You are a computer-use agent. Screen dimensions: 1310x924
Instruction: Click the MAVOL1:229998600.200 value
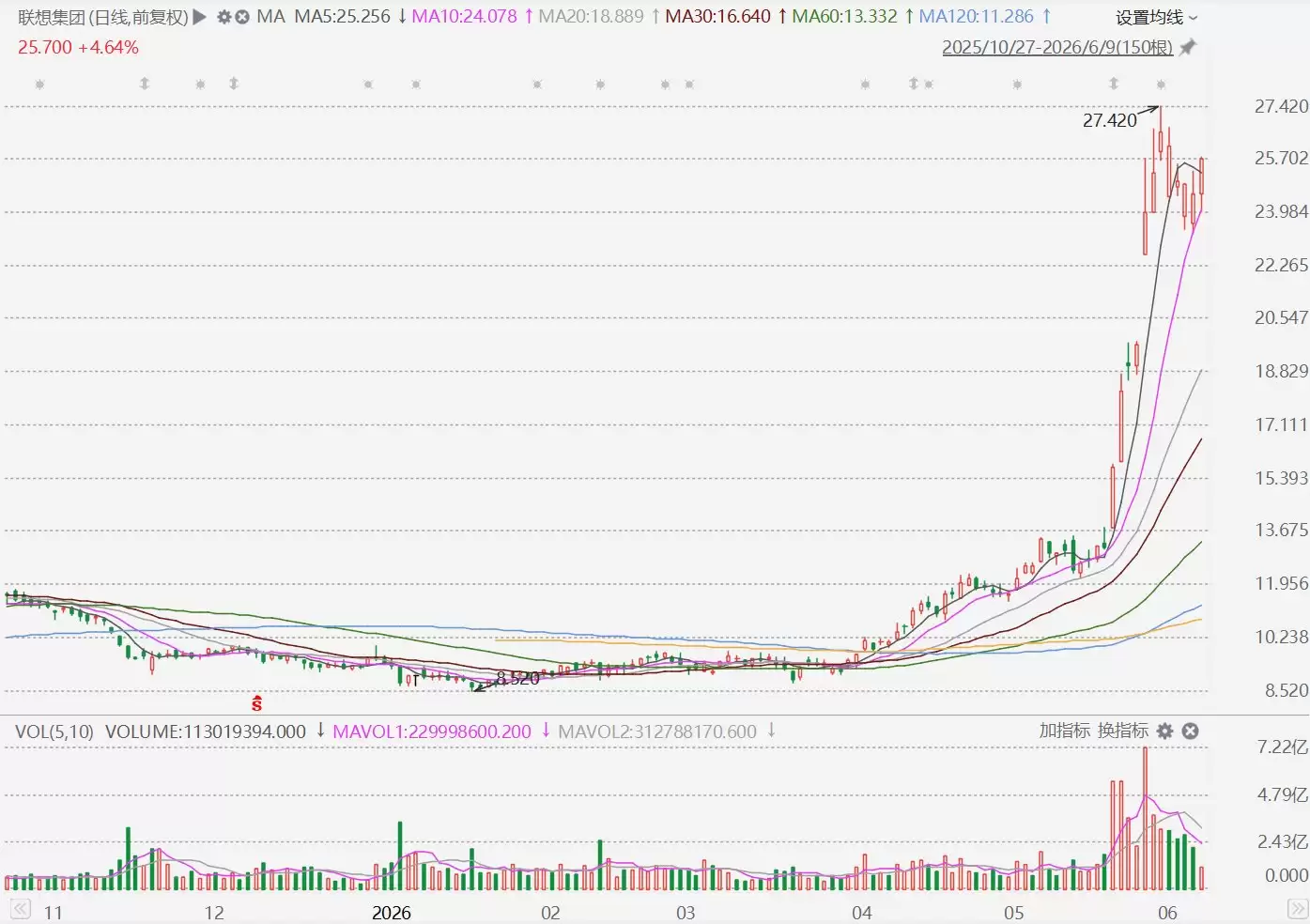(x=432, y=731)
